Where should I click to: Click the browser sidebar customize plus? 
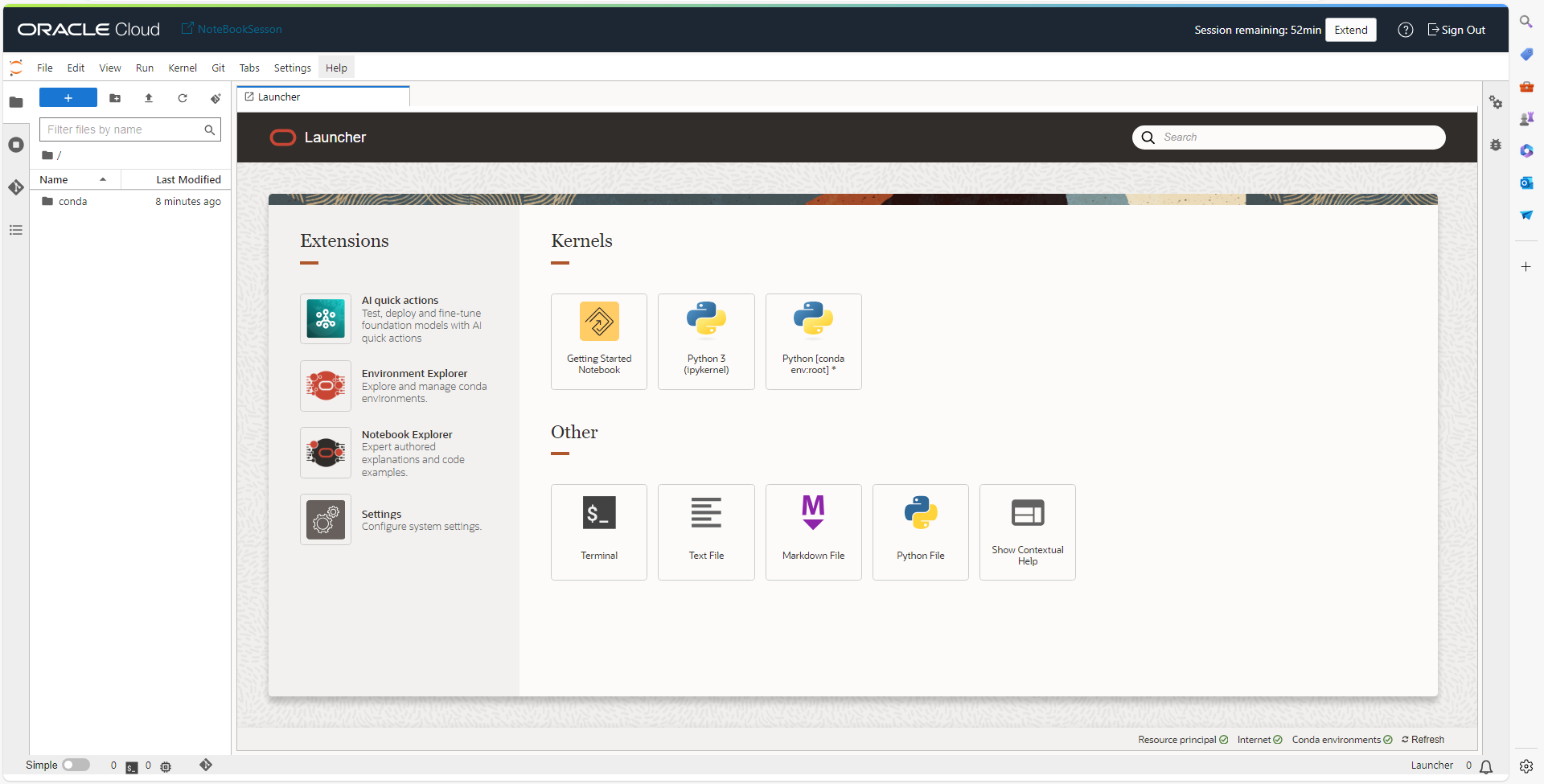[1526, 266]
